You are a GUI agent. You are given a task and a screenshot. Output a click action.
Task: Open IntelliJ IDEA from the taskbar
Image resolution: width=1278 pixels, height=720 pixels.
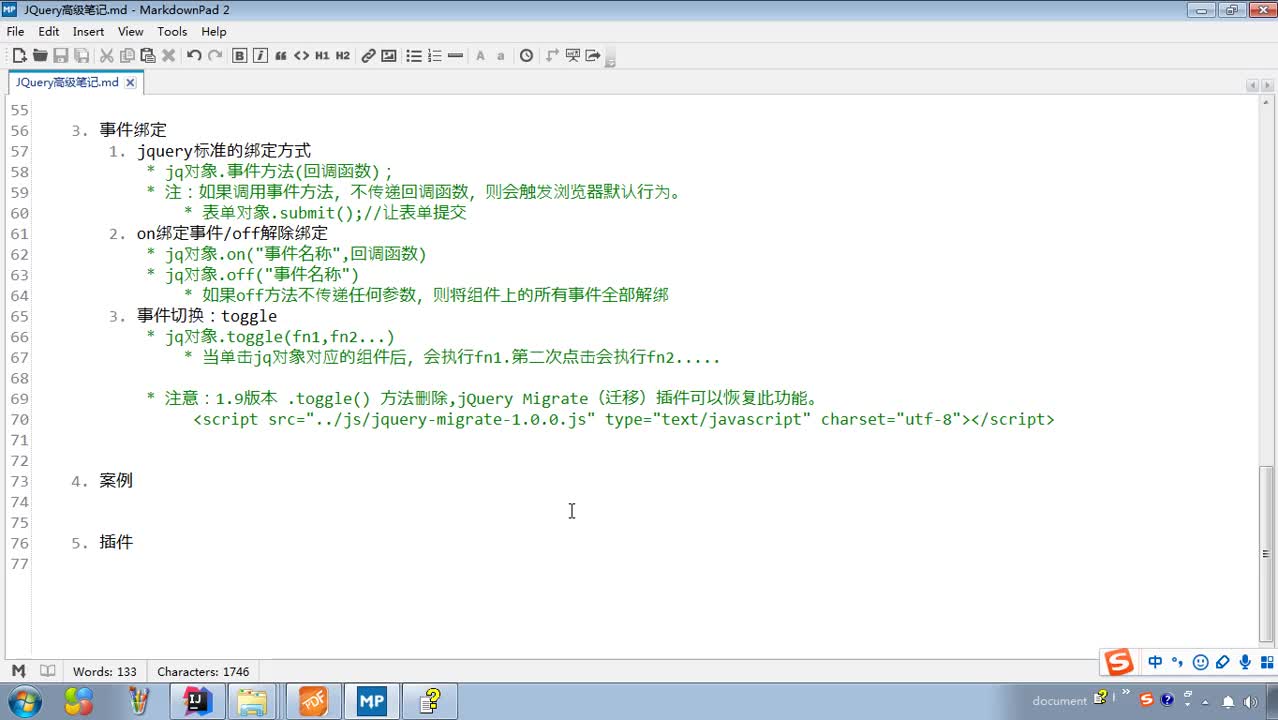tap(198, 701)
